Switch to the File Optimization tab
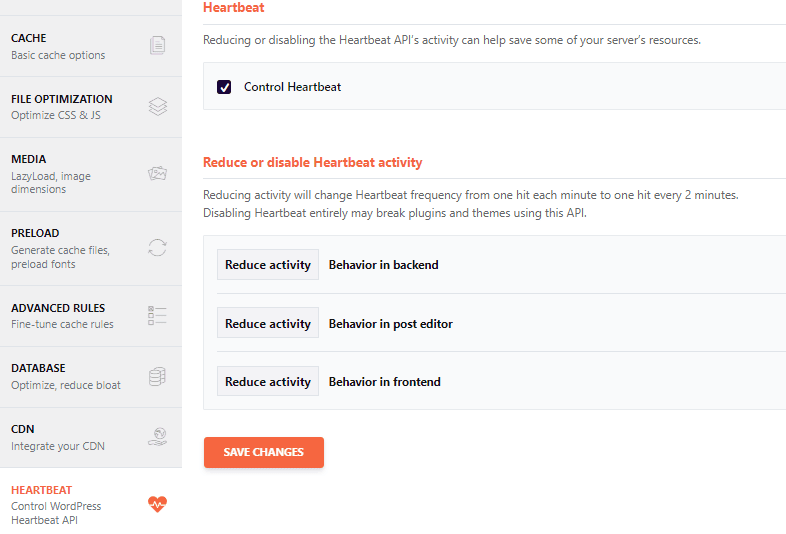786x534 pixels. pos(62,107)
